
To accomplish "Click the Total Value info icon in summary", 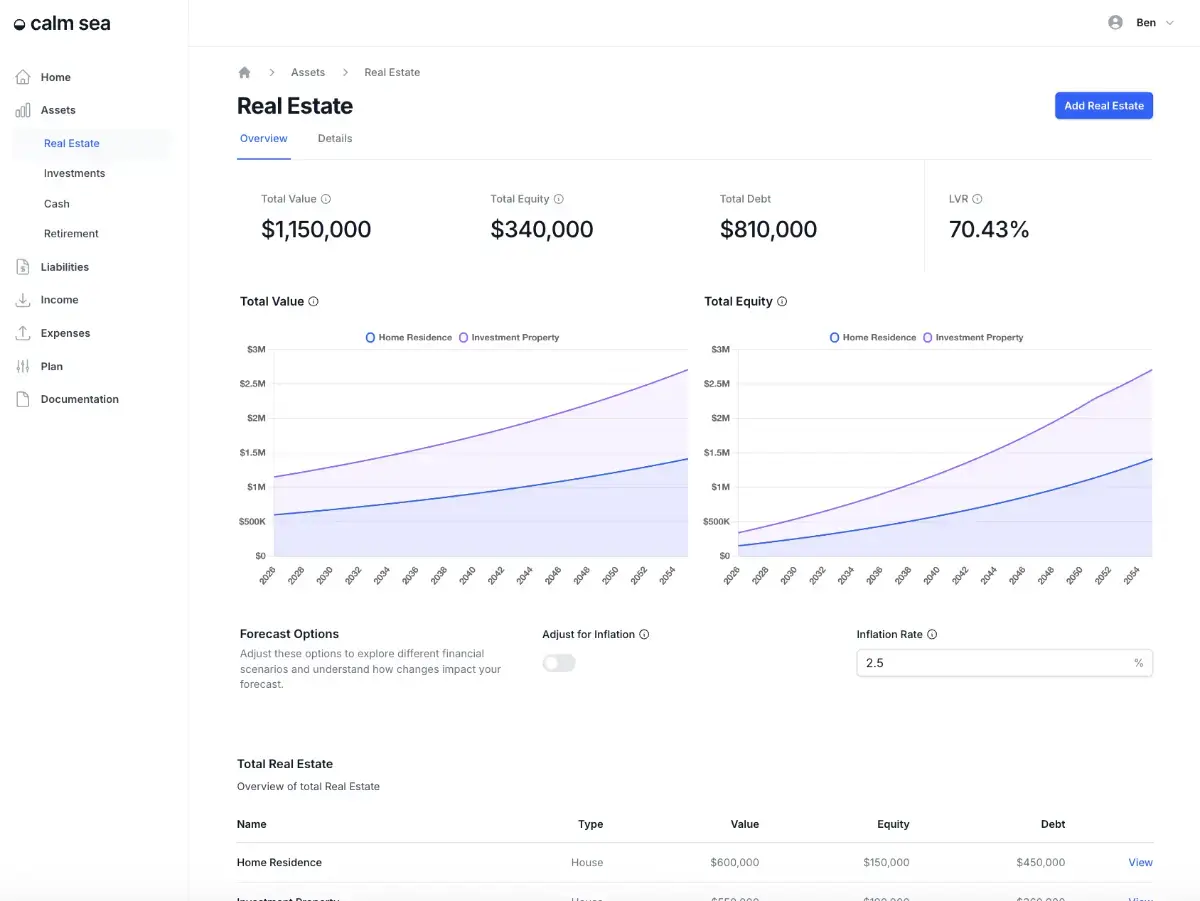I will coord(326,199).
